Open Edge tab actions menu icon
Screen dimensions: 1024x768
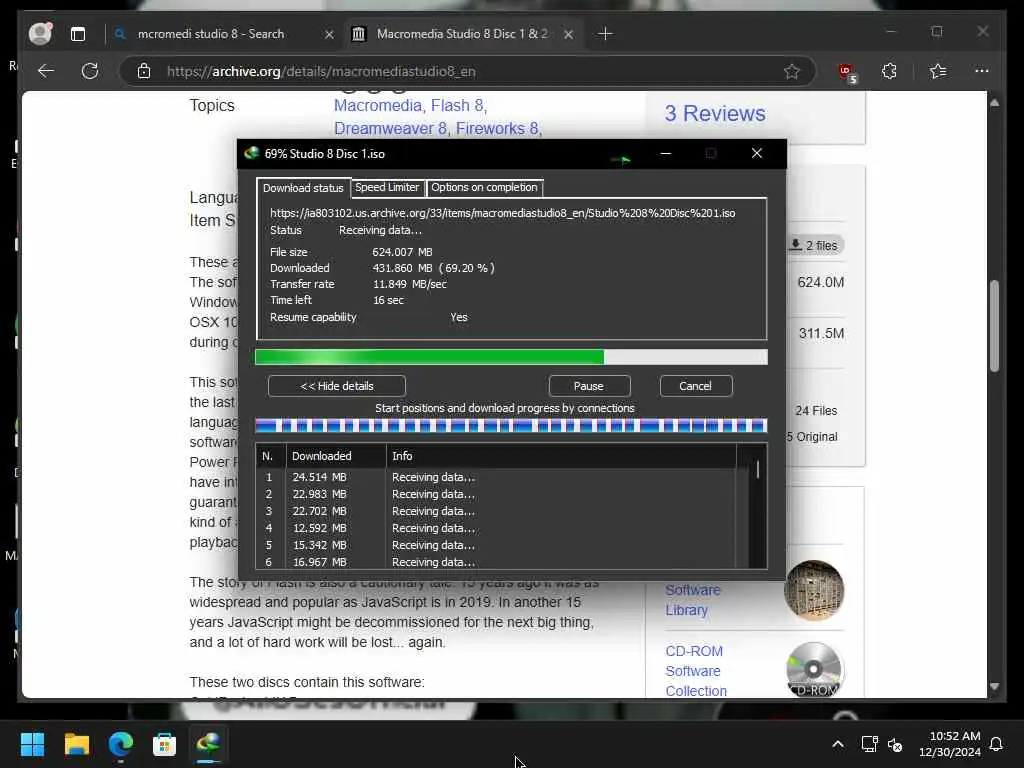pyautogui.click(x=78, y=34)
